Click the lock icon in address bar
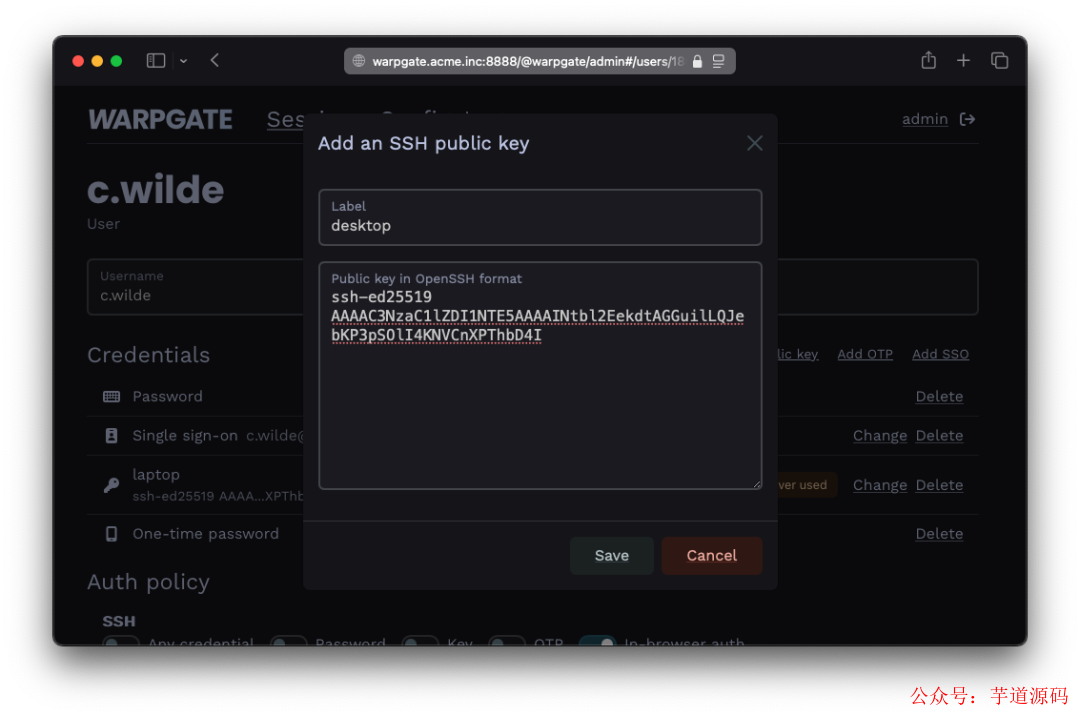The image size is (1080, 716). 697,61
